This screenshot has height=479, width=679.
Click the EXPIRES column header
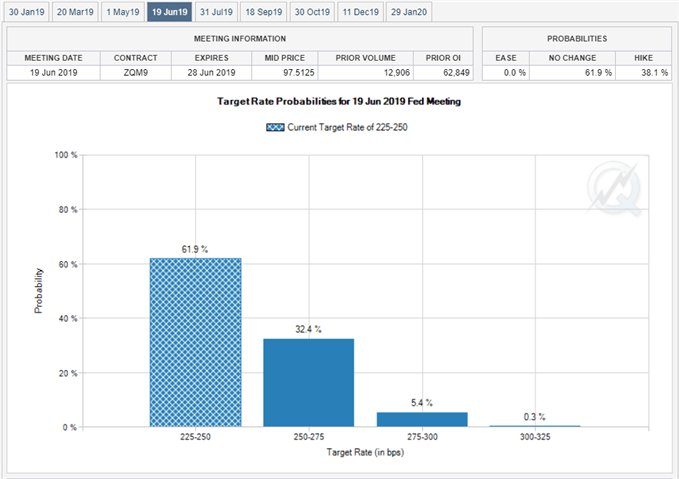coord(211,58)
